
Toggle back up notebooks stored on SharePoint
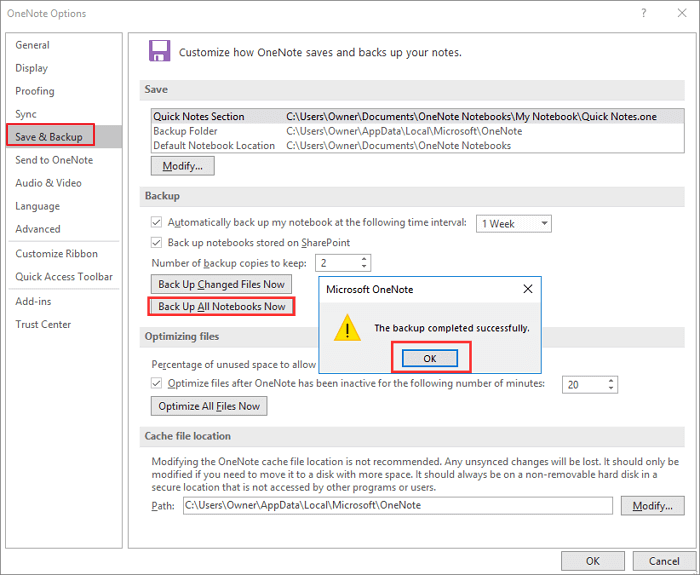(156, 242)
